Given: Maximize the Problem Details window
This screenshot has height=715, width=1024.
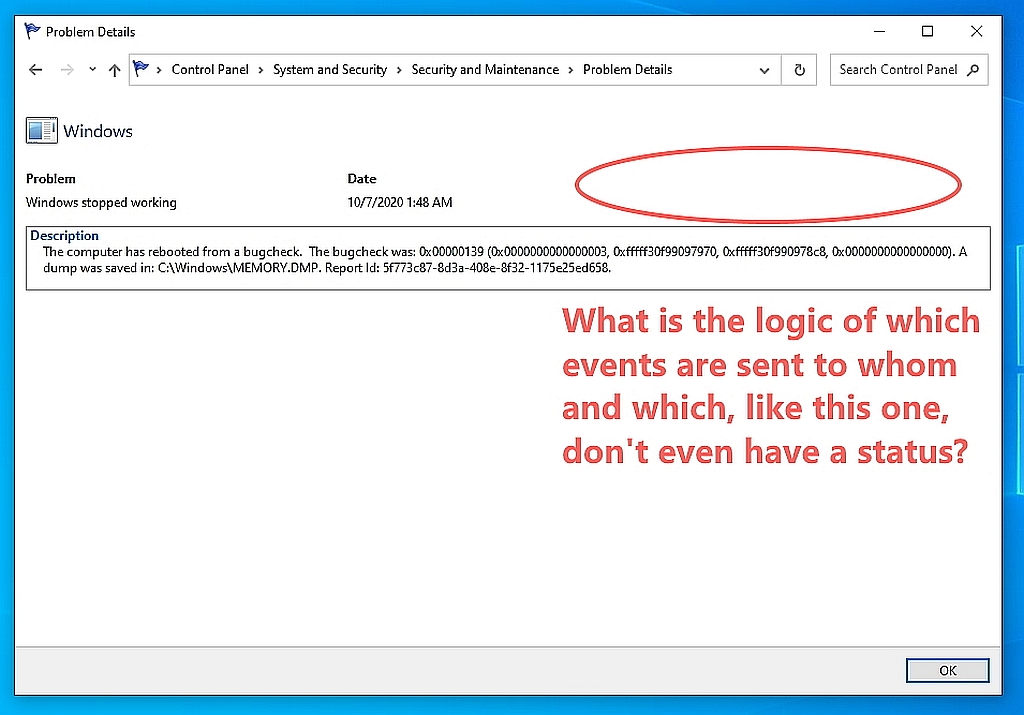Looking at the screenshot, I should point(927,31).
